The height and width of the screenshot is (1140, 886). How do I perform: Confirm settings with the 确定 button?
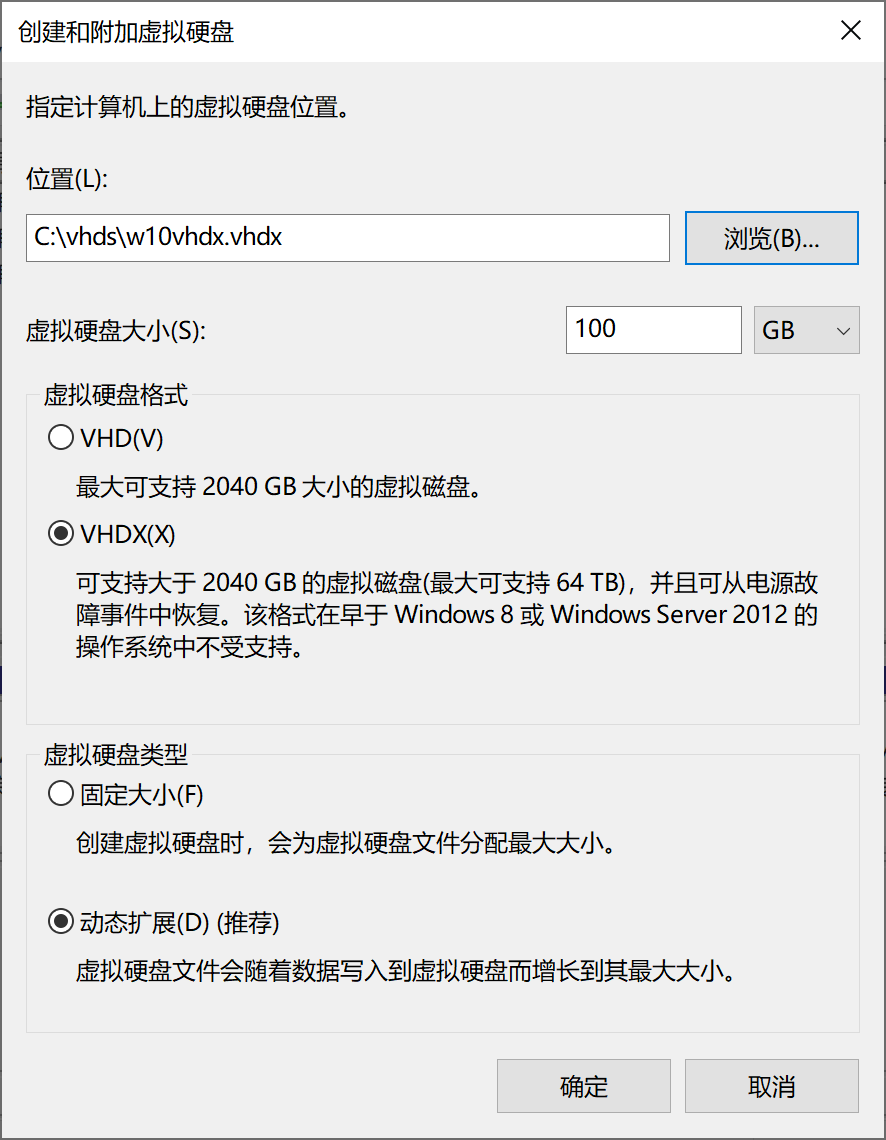click(x=583, y=1085)
